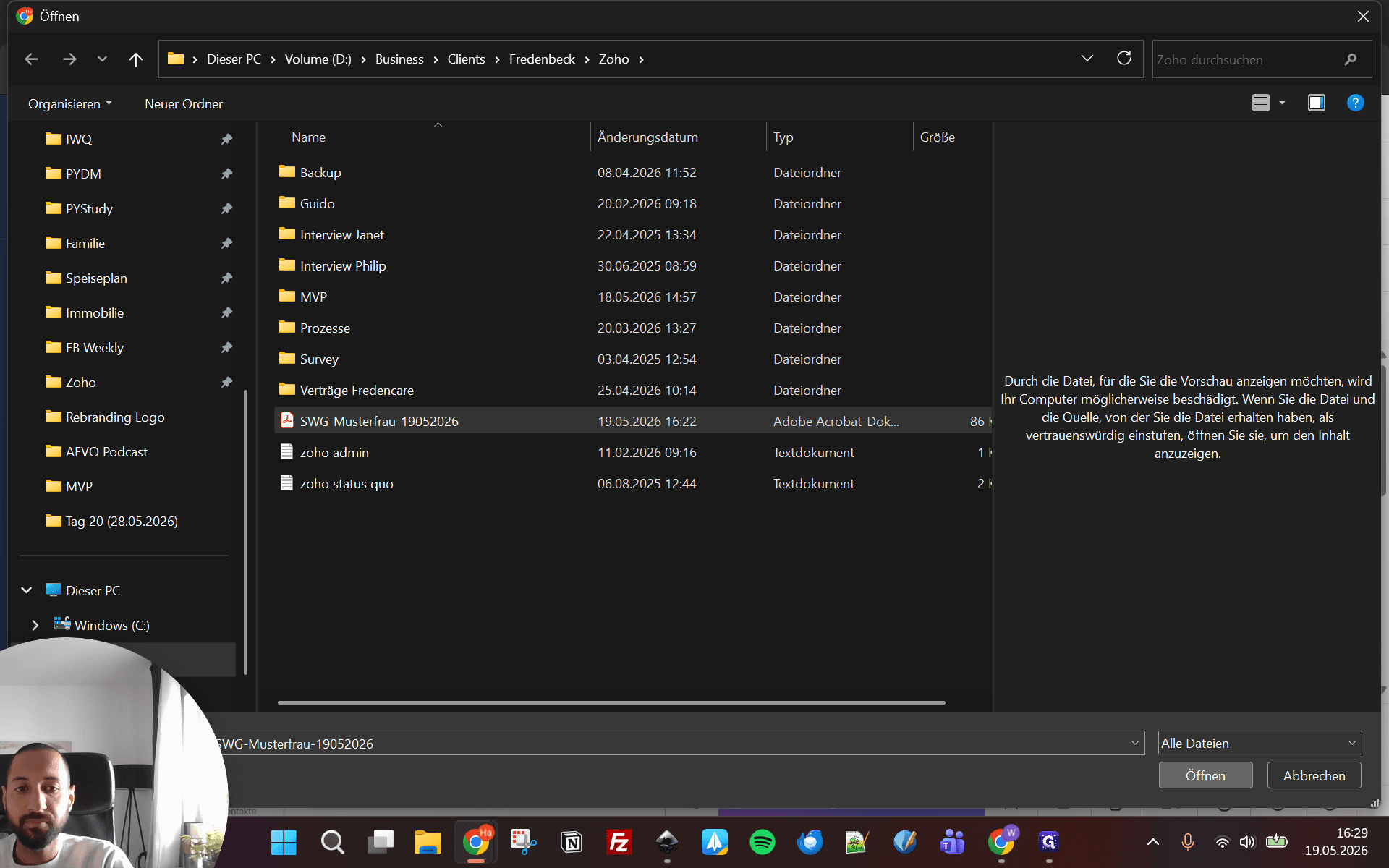Select the Backup folder
This screenshot has height=868, width=1389.
(x=320, y=173)
